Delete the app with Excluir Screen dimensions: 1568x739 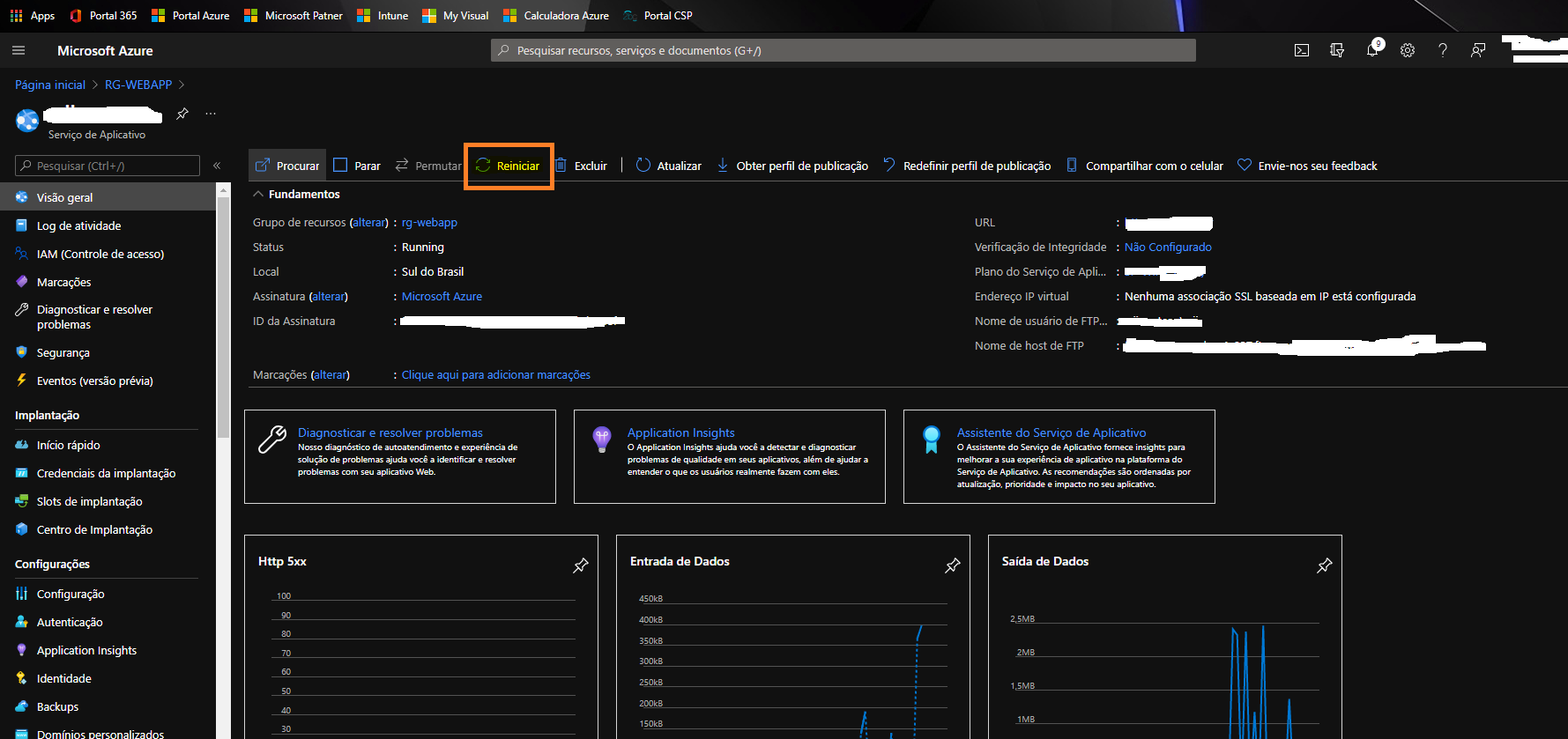tap(581, 166)
